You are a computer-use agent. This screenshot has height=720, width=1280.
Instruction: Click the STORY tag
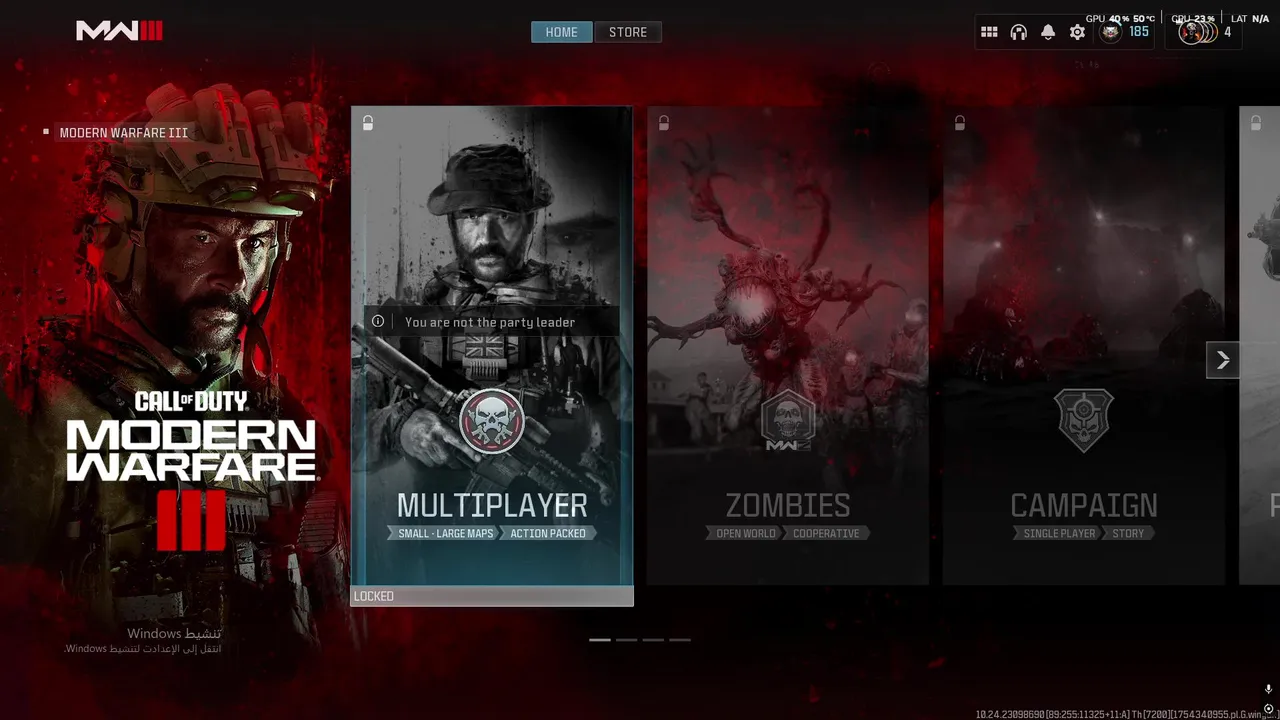[1128, 533]
